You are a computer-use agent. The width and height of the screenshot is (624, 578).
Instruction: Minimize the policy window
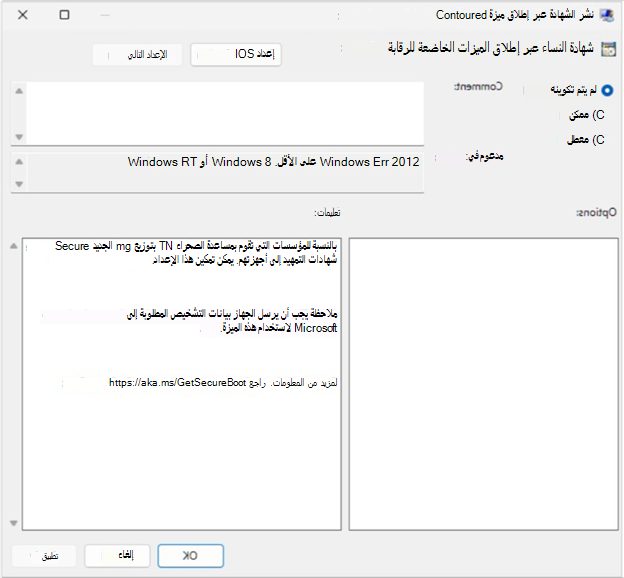point(105,15)
